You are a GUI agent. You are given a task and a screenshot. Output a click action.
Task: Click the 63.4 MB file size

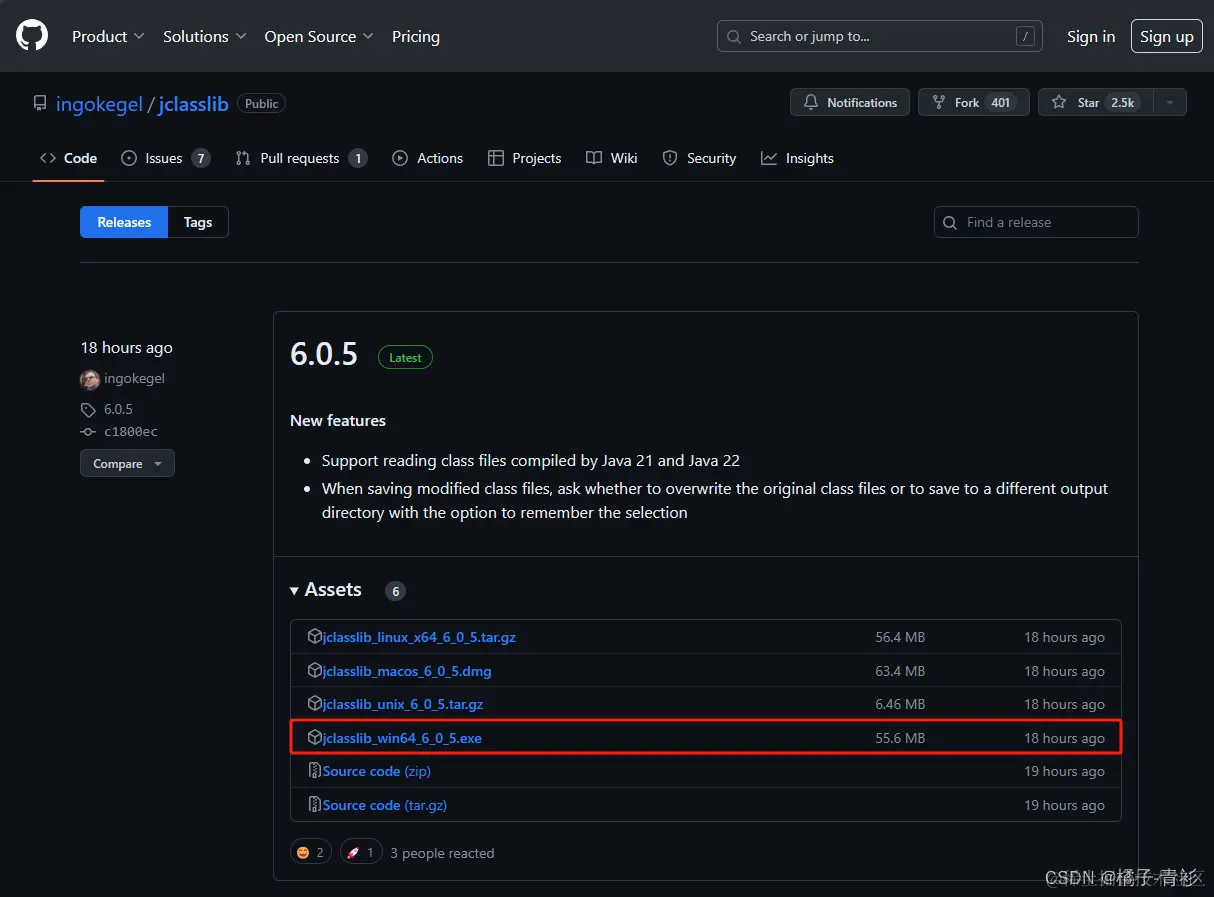click(900, 671)
